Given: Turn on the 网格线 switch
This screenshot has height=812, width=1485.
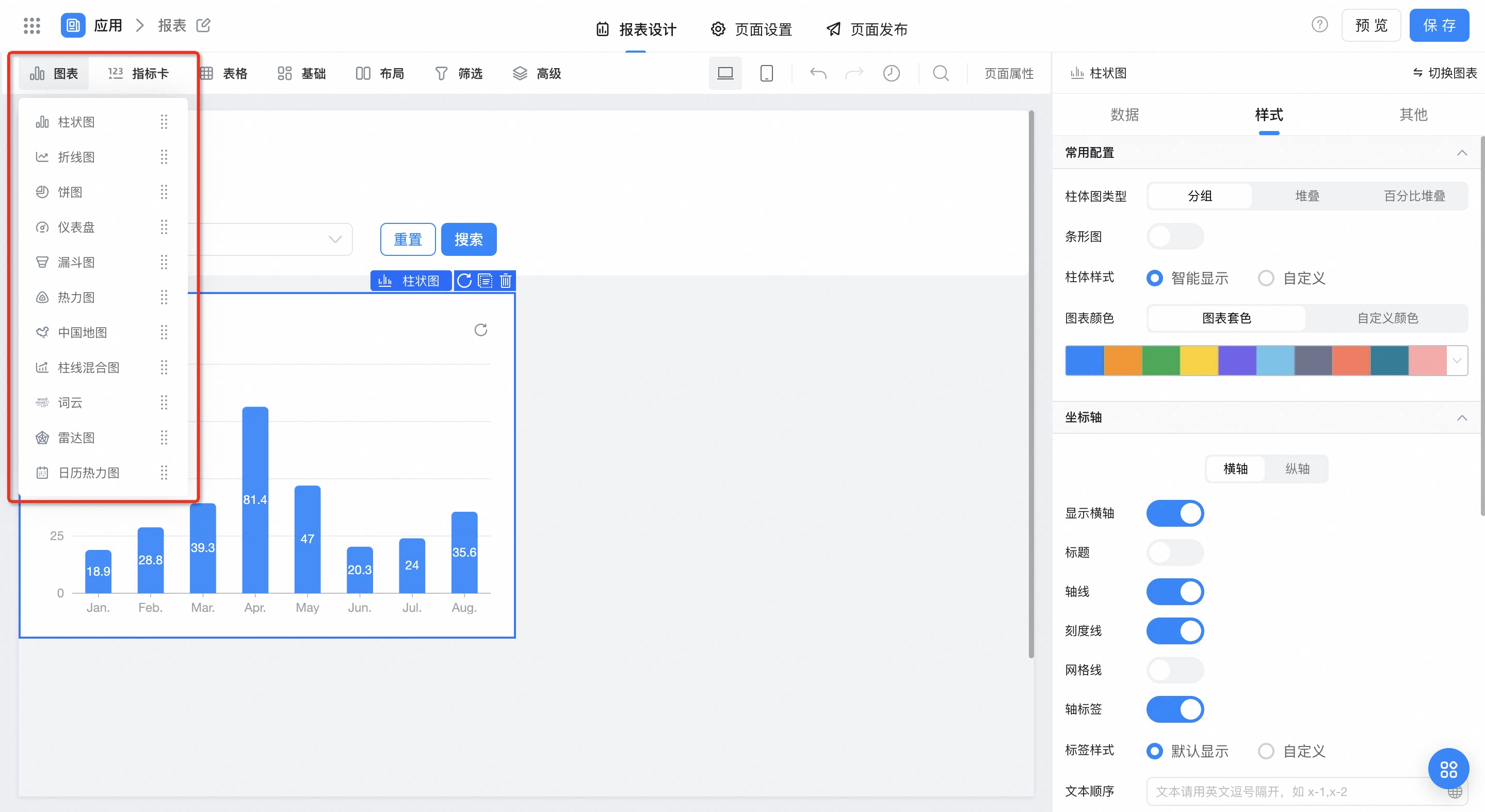Looking at the screenshot, I should [x=1175, y=670].
